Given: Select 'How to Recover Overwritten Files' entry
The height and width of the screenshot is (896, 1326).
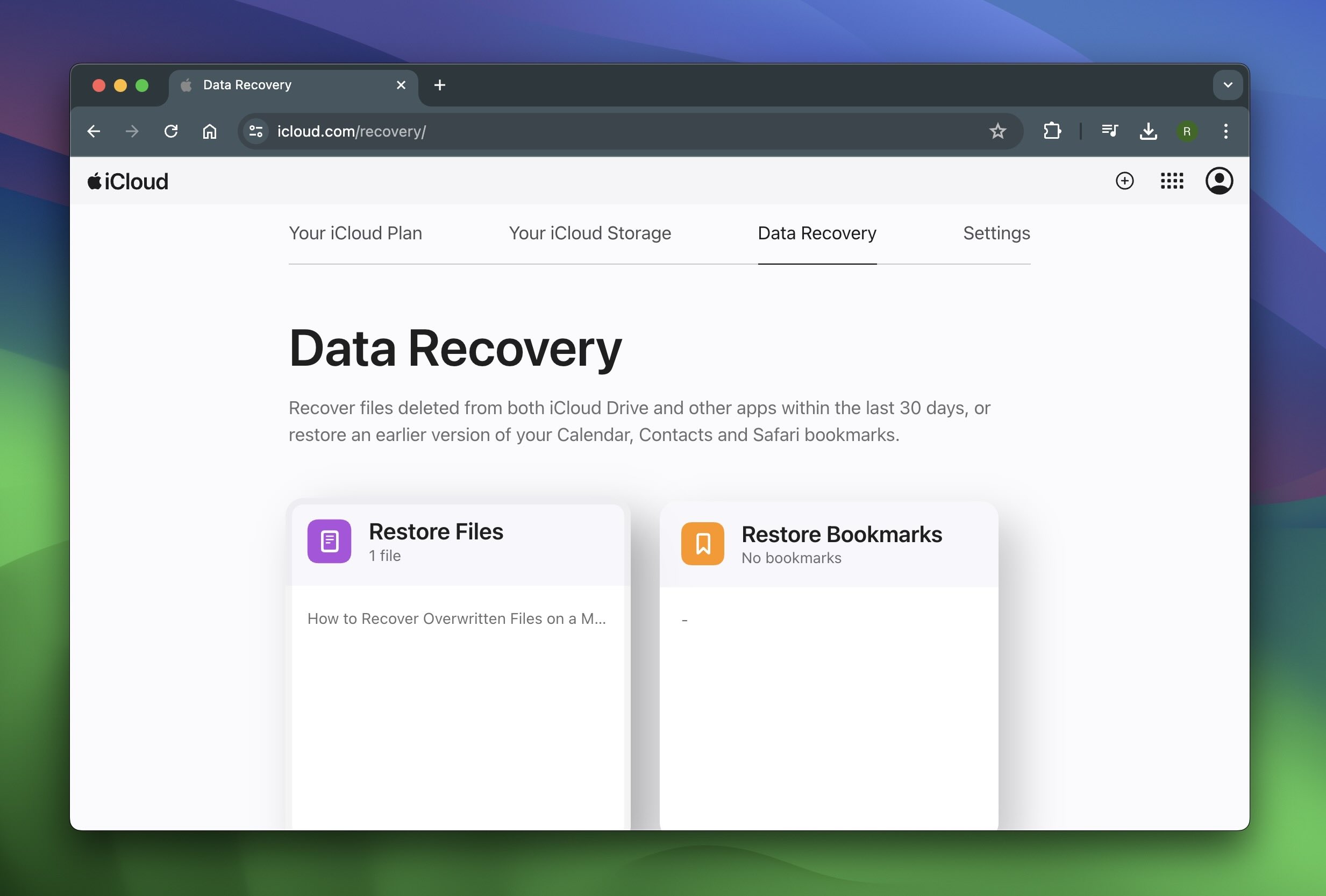Looking at the screenshot, I should pos(457,619).
